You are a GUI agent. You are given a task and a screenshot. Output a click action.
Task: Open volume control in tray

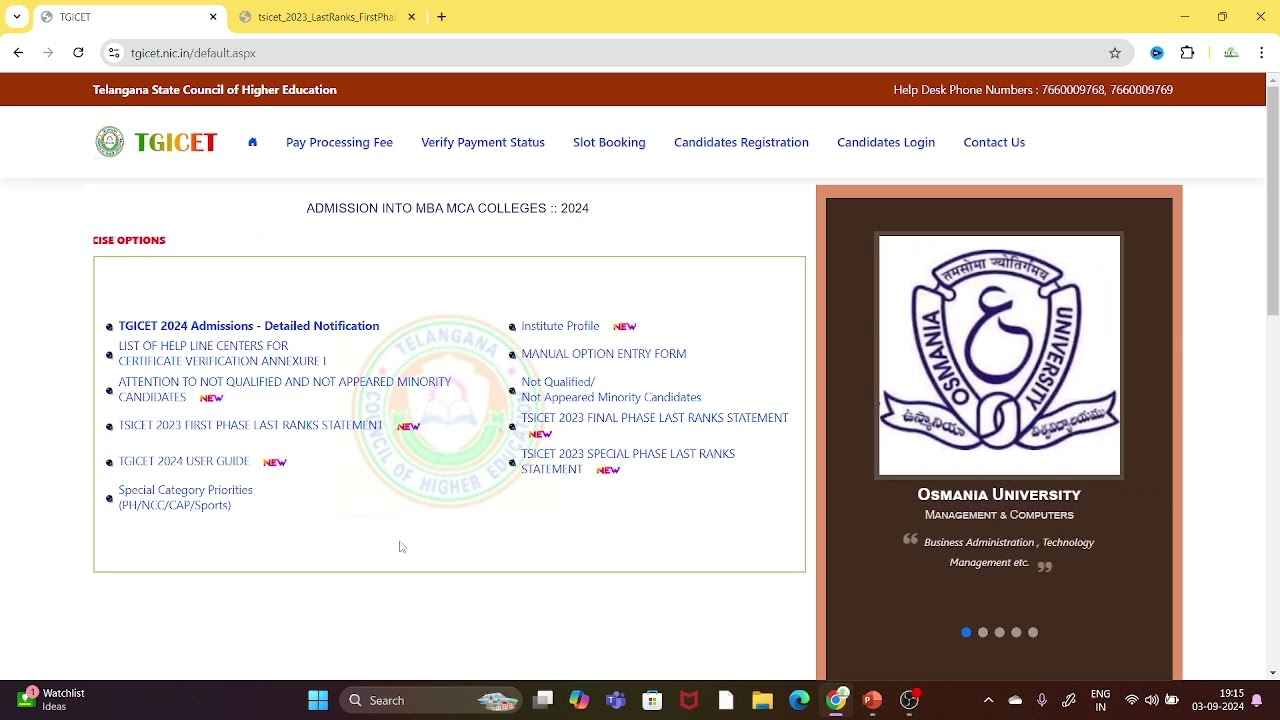[x=1152, y=700]
